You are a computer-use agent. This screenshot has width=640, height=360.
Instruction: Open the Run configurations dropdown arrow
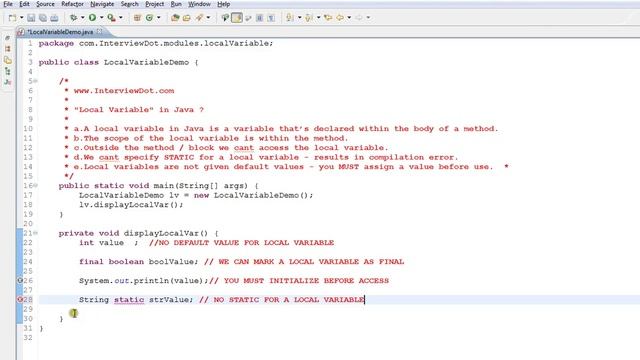click(x=102, y=18)
